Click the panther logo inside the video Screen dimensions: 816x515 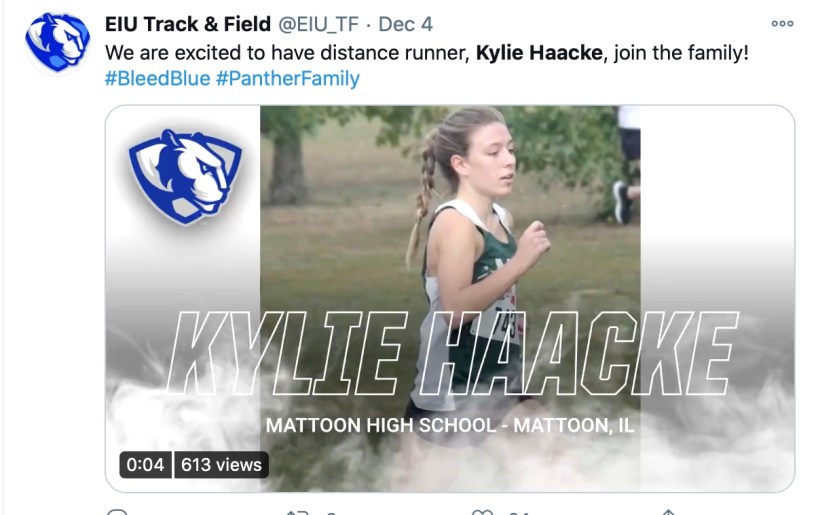pyautogui.click(x=186, y=176)
